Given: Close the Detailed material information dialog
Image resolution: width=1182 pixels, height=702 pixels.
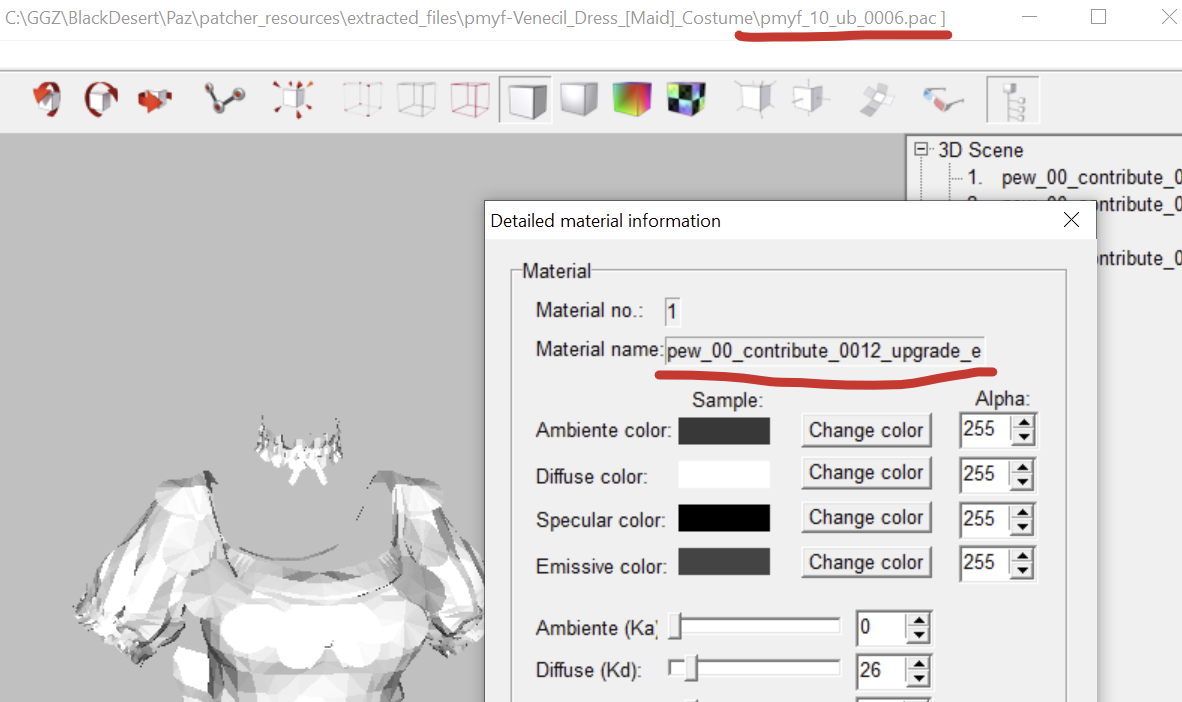Looking at the screenshot, I should tap(1071, 220).
